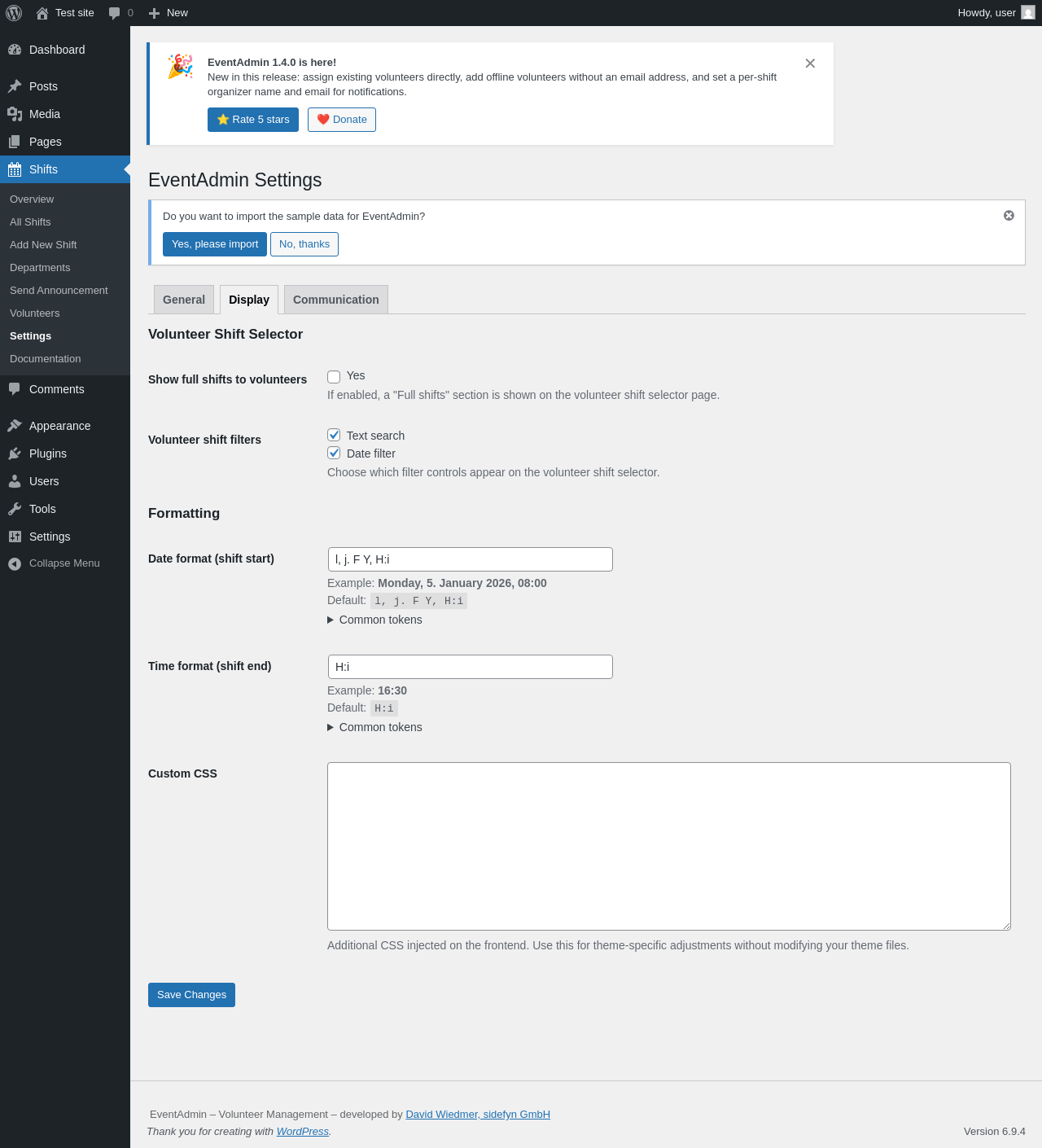Image resolution: width=1042 pixels, height=1148 pixels.
Task: Click the plus icon next to New
Action: click(154, 13)
